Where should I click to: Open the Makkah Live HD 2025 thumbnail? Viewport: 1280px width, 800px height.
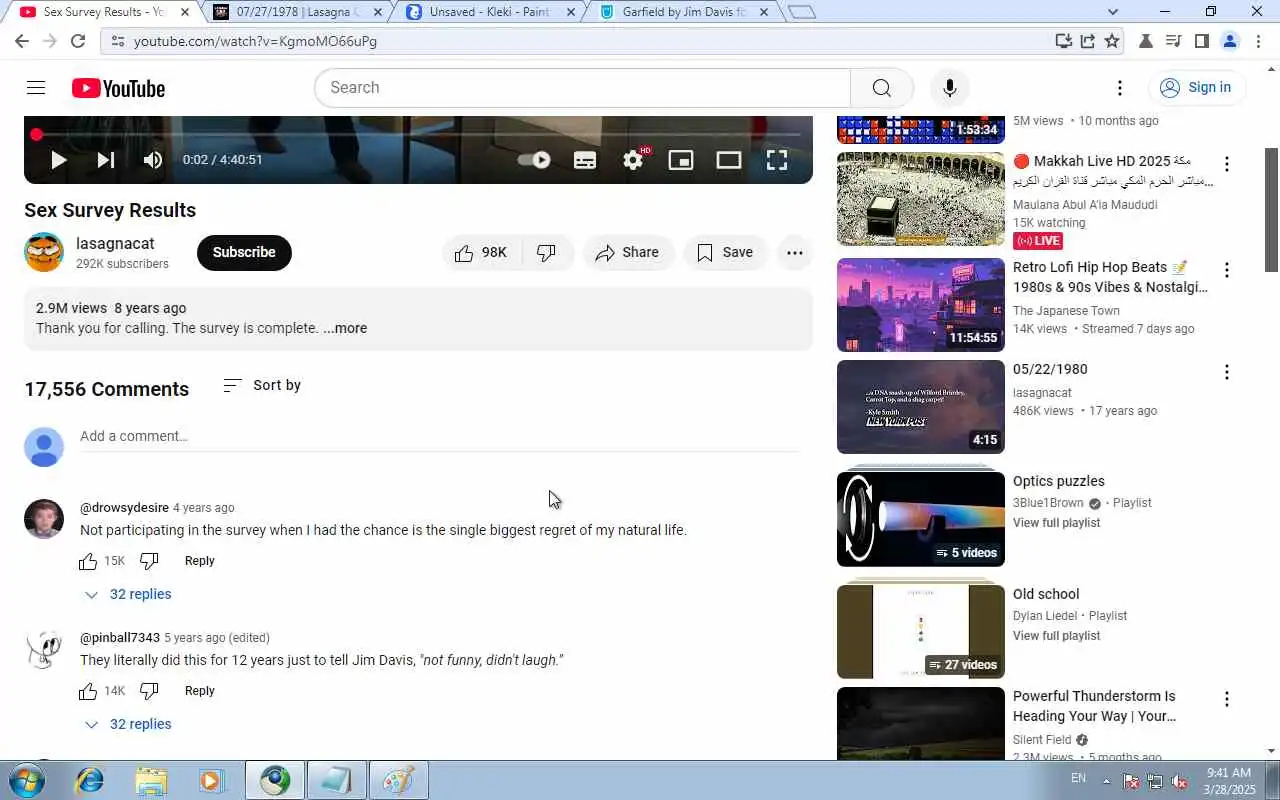[921, 199]
